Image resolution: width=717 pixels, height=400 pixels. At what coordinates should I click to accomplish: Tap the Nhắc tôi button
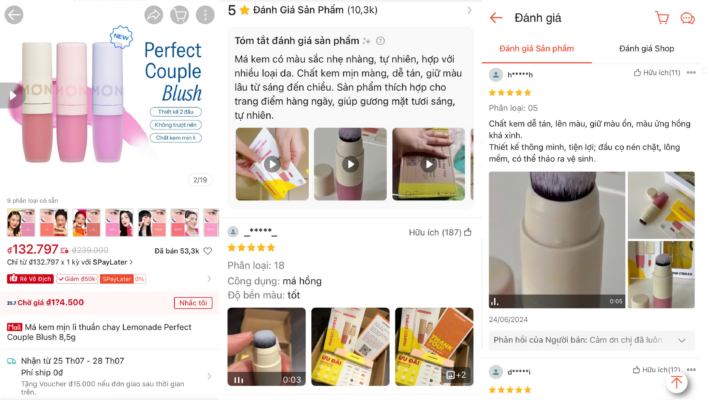193,303
